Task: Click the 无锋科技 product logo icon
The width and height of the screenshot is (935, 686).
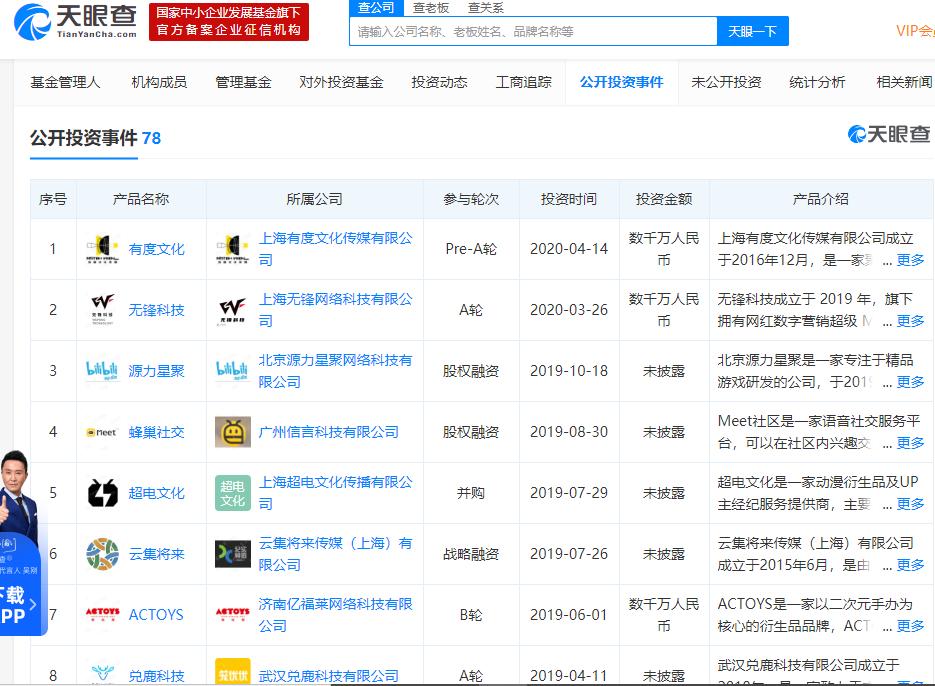Action: tap(102, 310)
